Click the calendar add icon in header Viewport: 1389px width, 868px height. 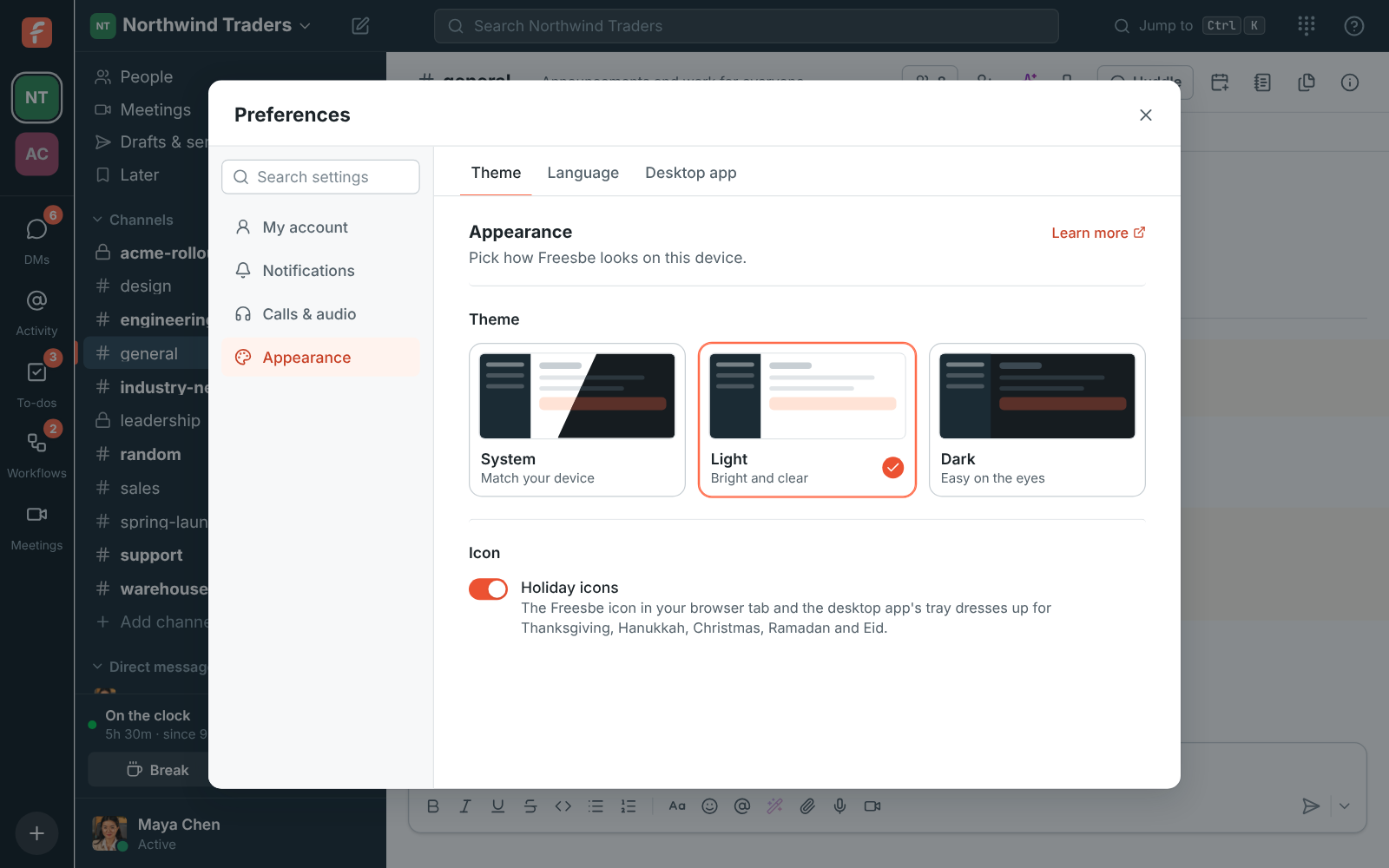coord(1220,82)
